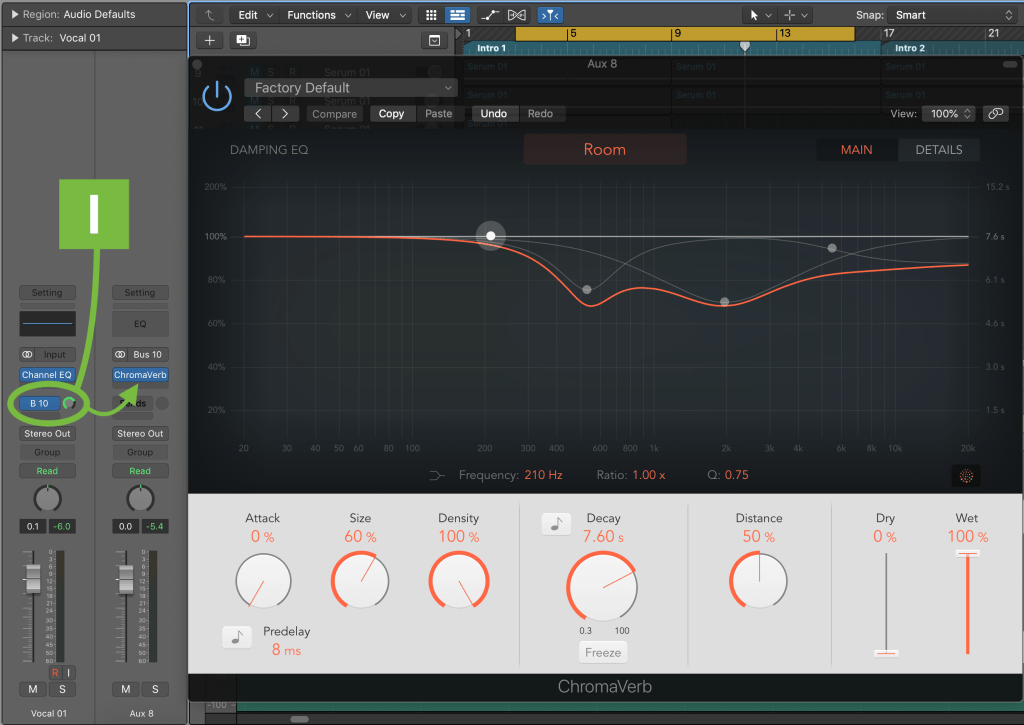Enable the catch playhead icon
Image resolution: width=1024 pixels, height=725 pixels.
tap(550, 14)
